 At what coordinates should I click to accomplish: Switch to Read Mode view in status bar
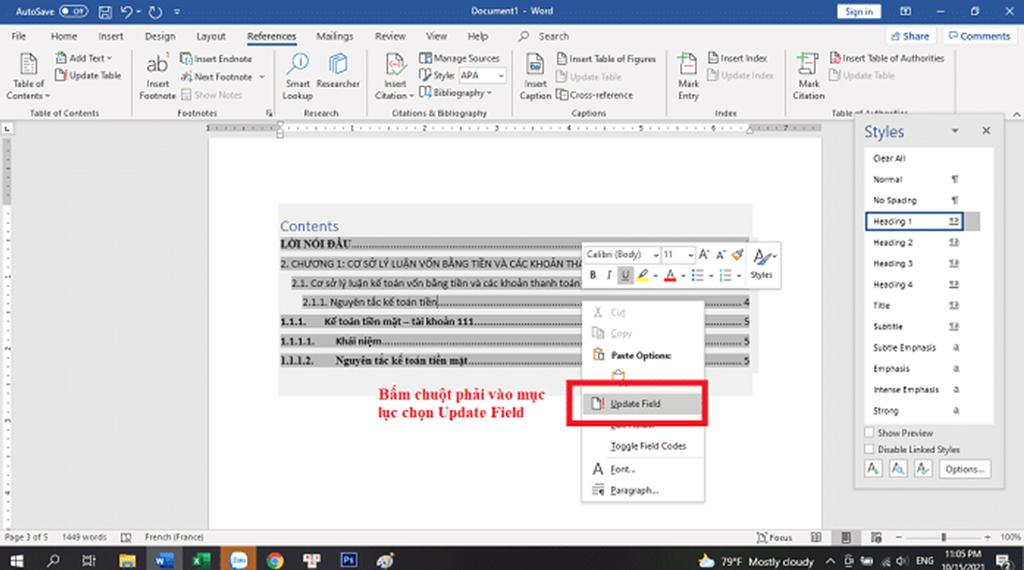[816, 537]
